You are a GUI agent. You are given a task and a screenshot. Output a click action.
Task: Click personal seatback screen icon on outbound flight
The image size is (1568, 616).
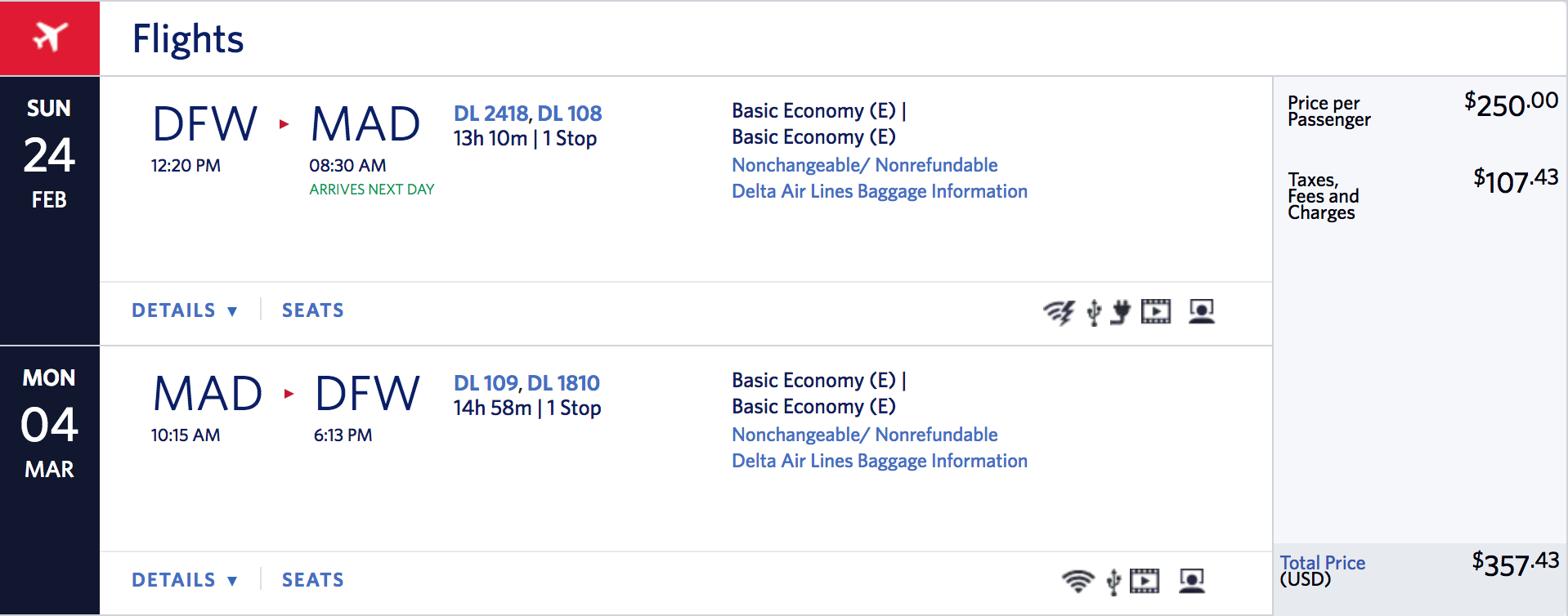(1201, 311)
